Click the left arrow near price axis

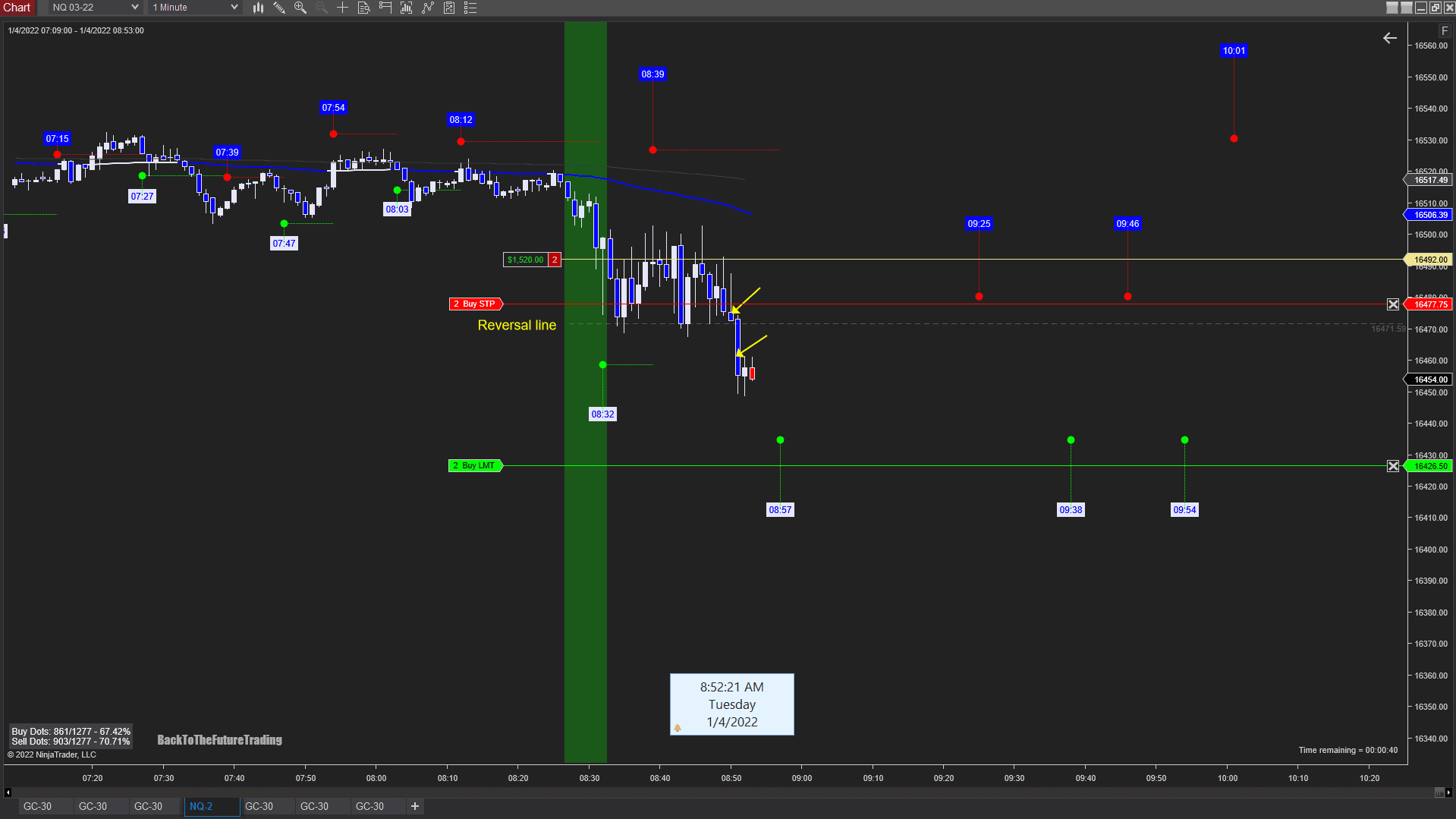point(1389,38)
